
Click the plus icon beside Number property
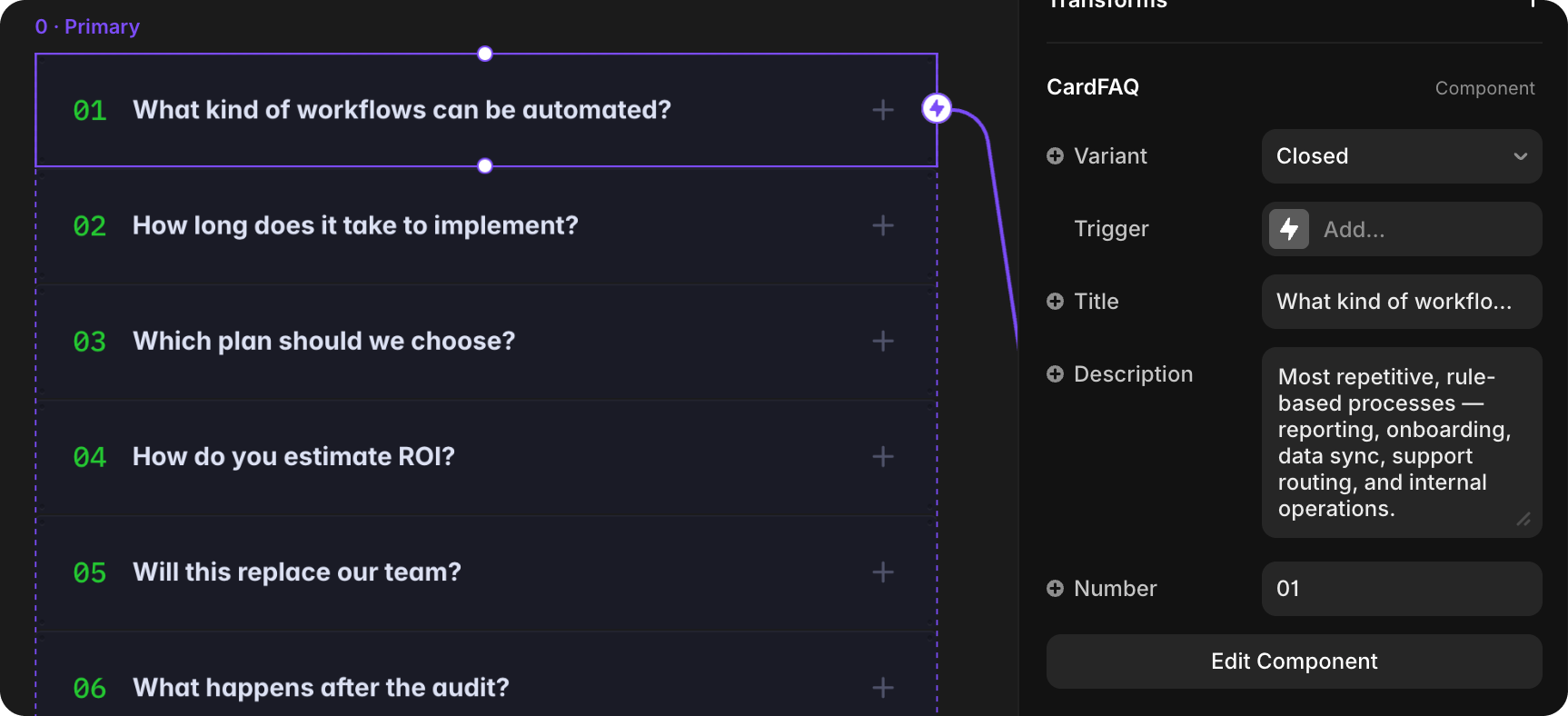[1055, 589]
